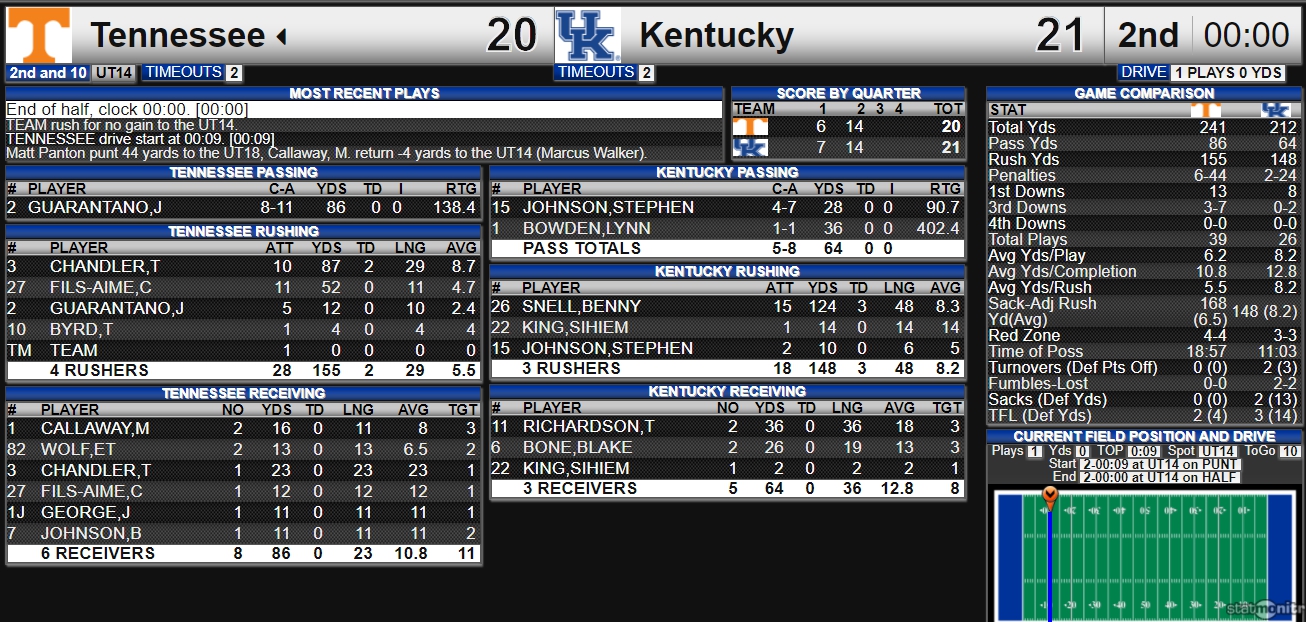
Task: Select CHANDLER,T row in Tennessee Rushing
Action: (244, 267)
